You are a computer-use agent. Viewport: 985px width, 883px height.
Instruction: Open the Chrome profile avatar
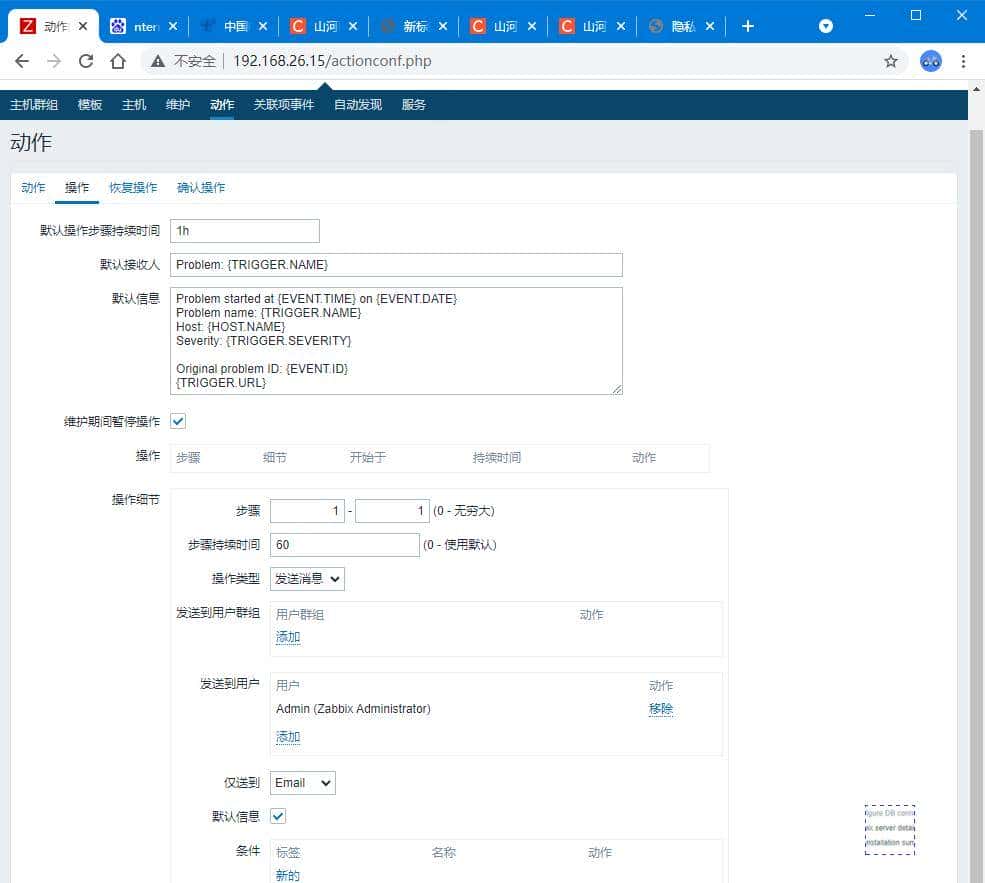coord(931,61)
